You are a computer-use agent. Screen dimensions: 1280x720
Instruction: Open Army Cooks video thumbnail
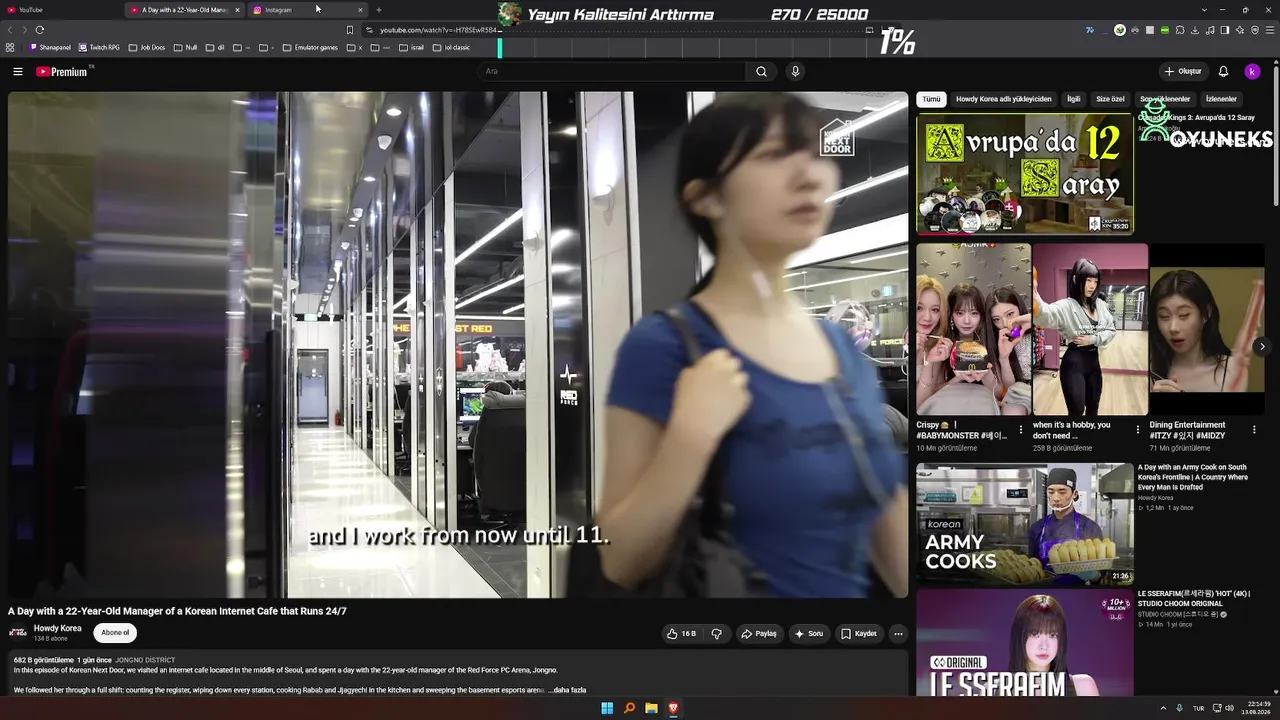coord(1025,523)
